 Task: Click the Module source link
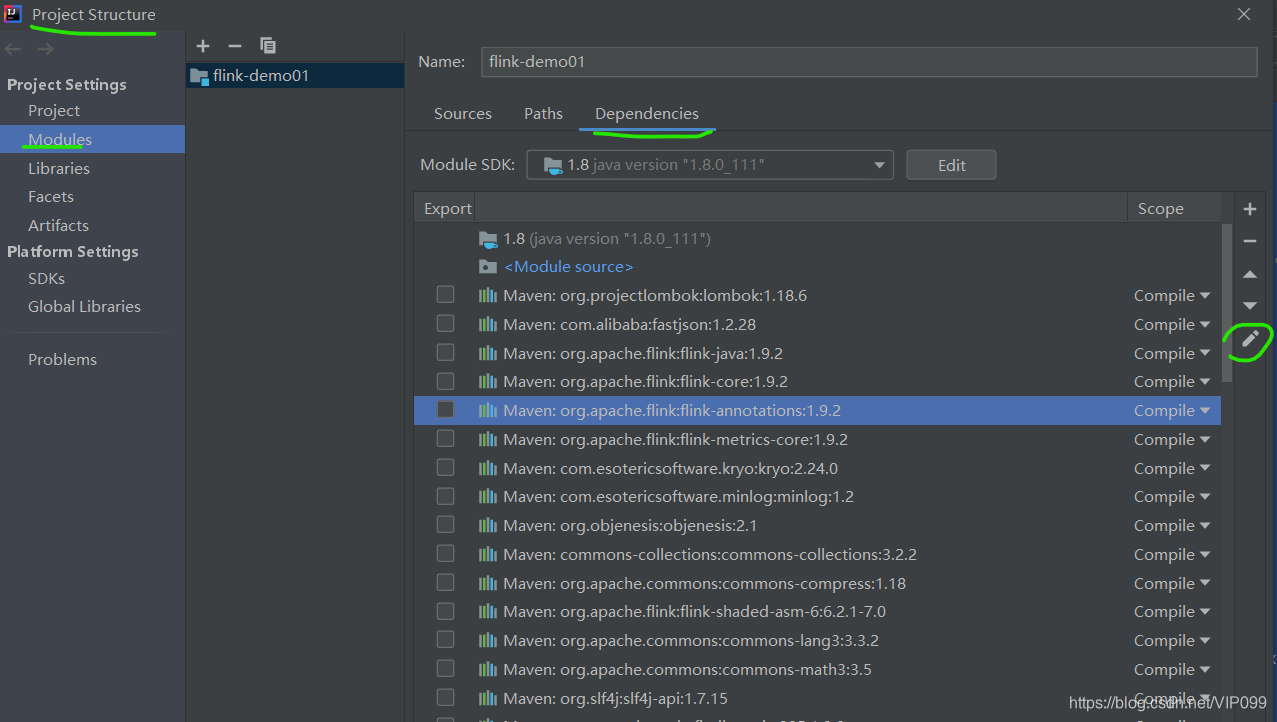click(x=568, y=267)
